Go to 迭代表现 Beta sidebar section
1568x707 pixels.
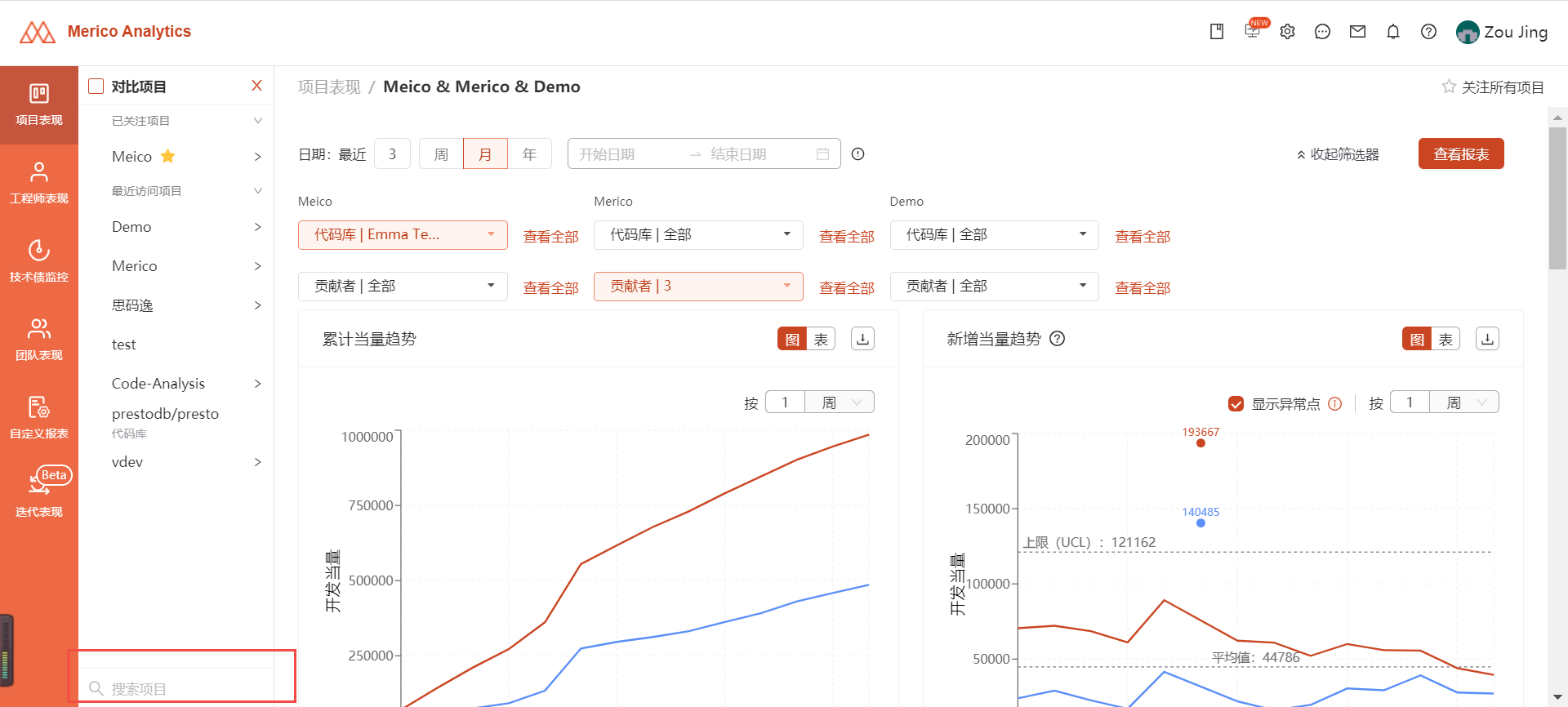tap(39, 492)
